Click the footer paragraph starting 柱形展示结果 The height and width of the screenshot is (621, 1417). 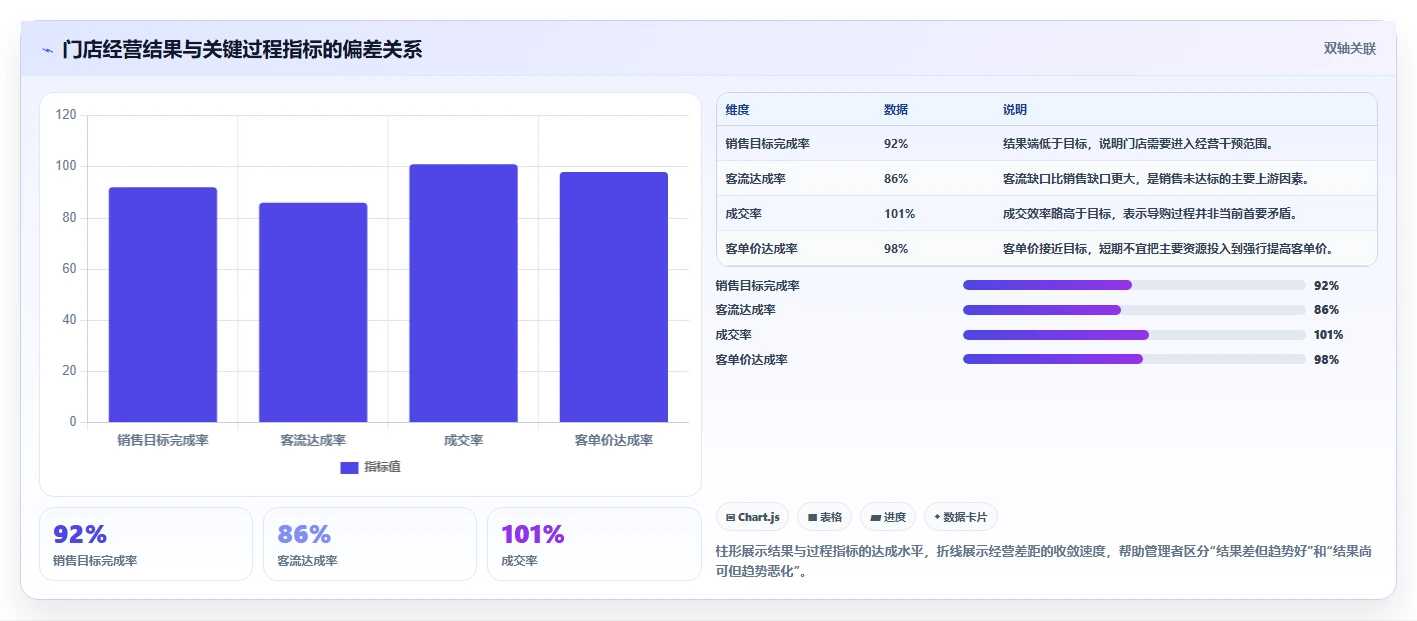click(1043, 561)
